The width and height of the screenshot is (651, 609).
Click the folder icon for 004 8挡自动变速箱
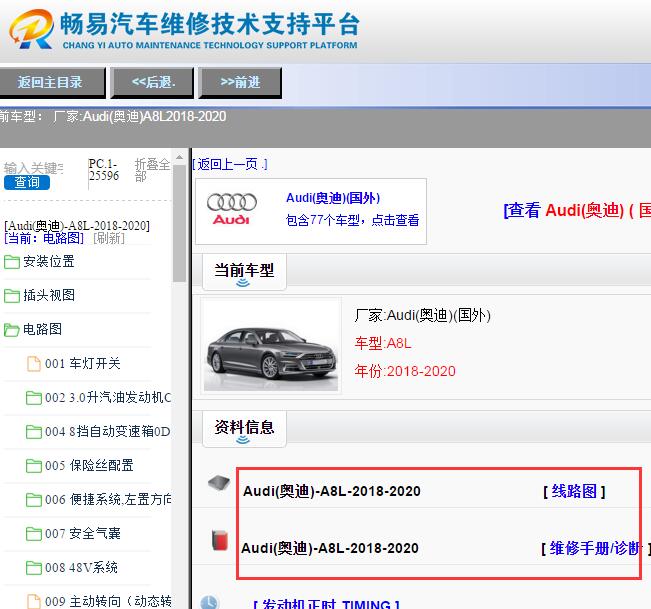point(34,432)
